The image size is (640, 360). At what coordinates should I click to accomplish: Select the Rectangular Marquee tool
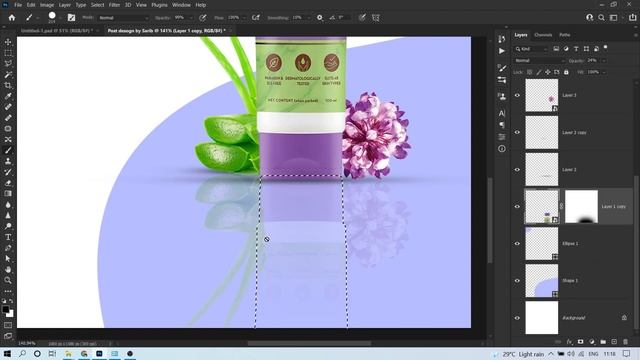8,53
